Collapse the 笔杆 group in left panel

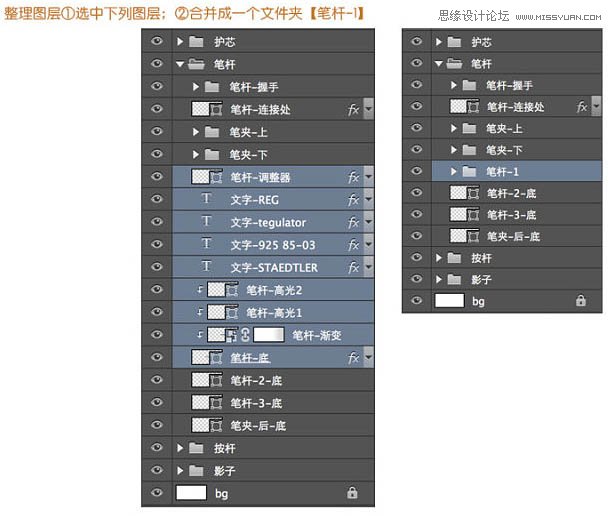tap(180, 64)
